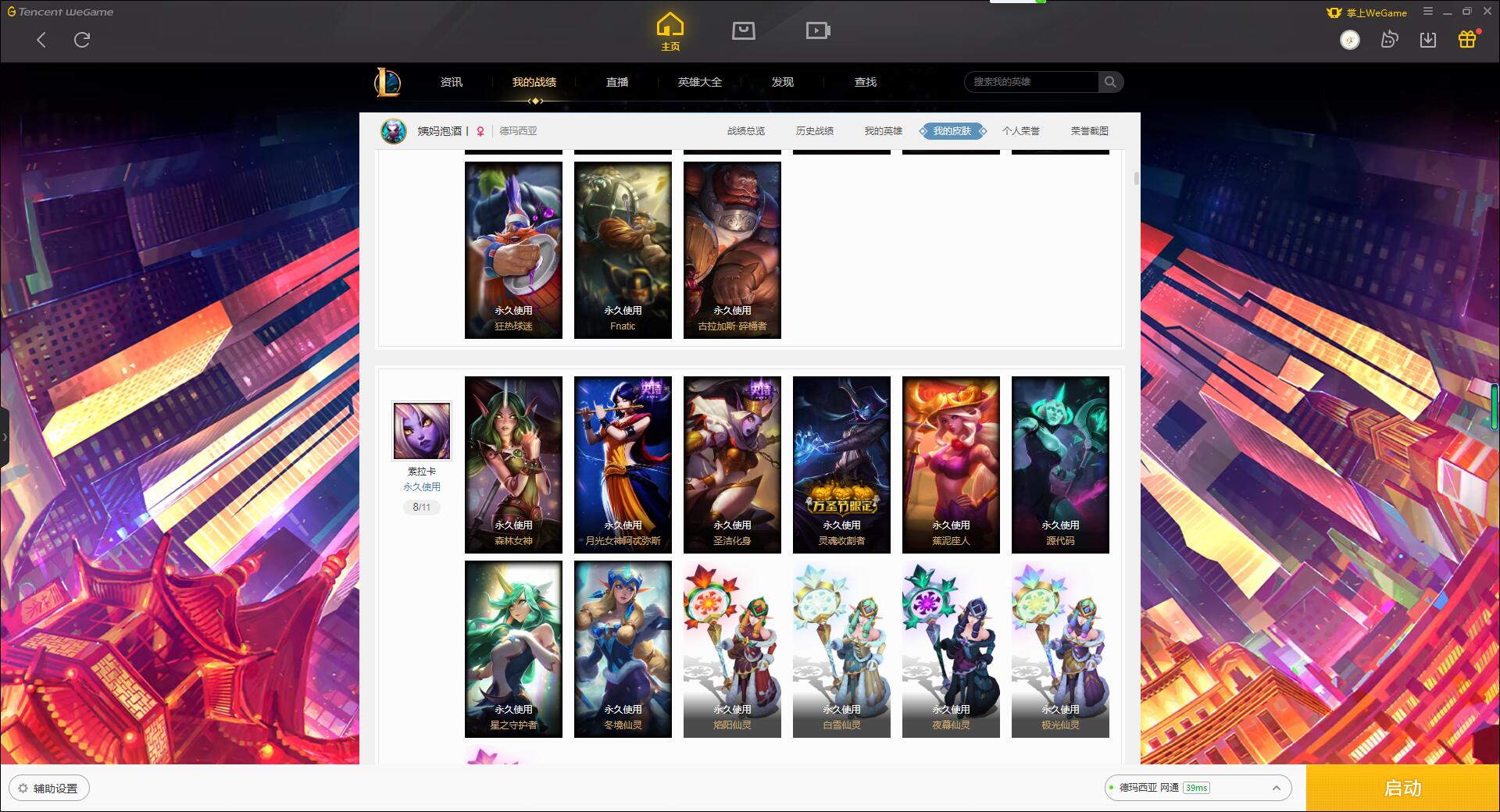Open the user avatar profile
Viewport: 1500px width, 812px height.
tap(1350, 40)
